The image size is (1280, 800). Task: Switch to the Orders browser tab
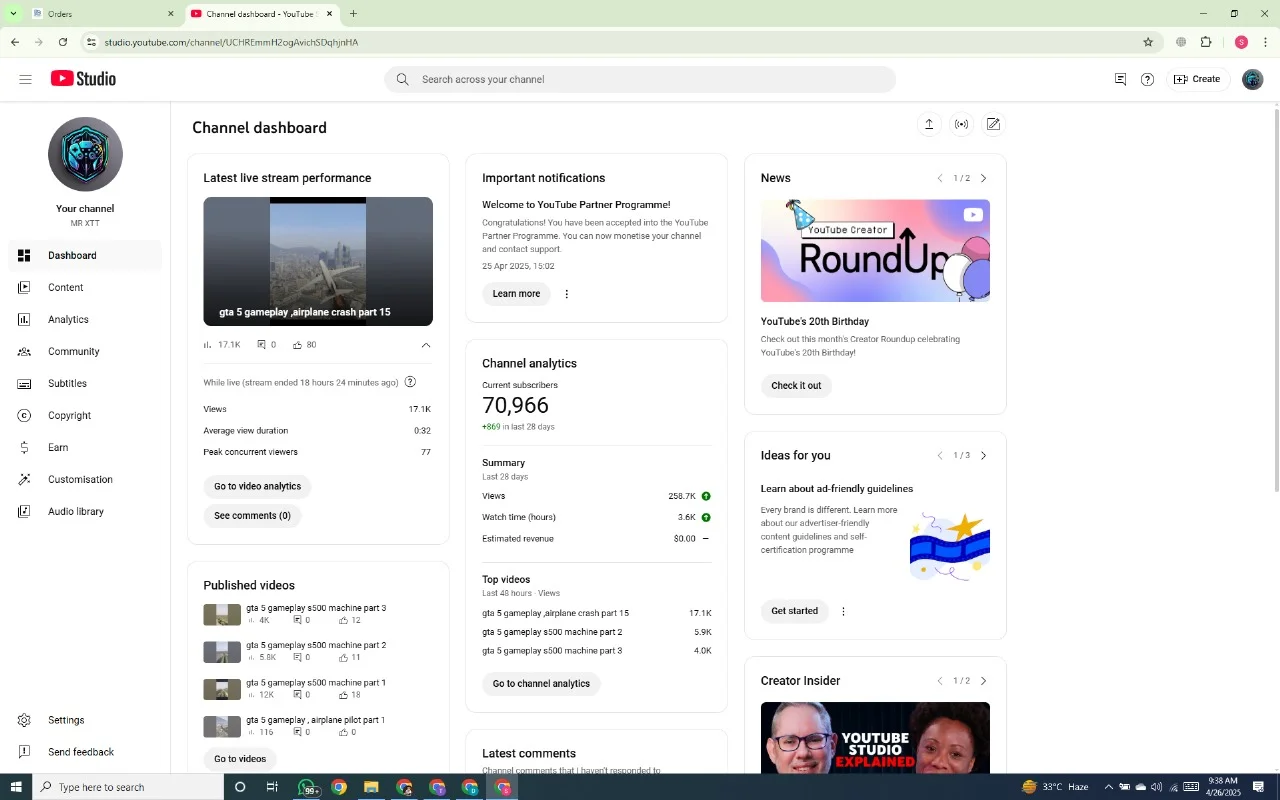[102, 14]
